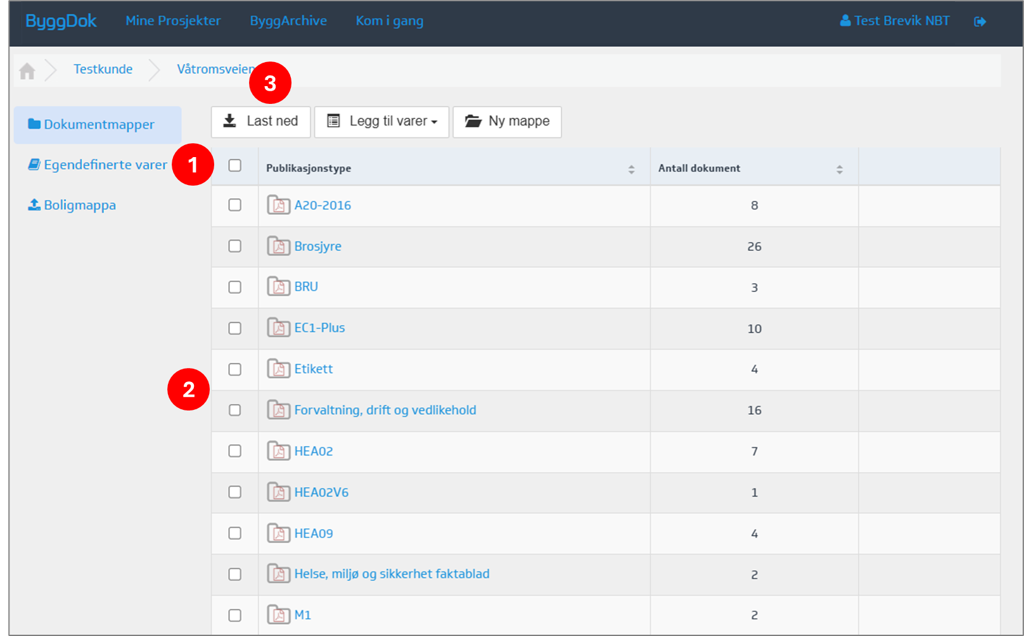Create a folder with Ny mappe button
The height and width of the screenshot is (636, 1024).
point(507,122)
